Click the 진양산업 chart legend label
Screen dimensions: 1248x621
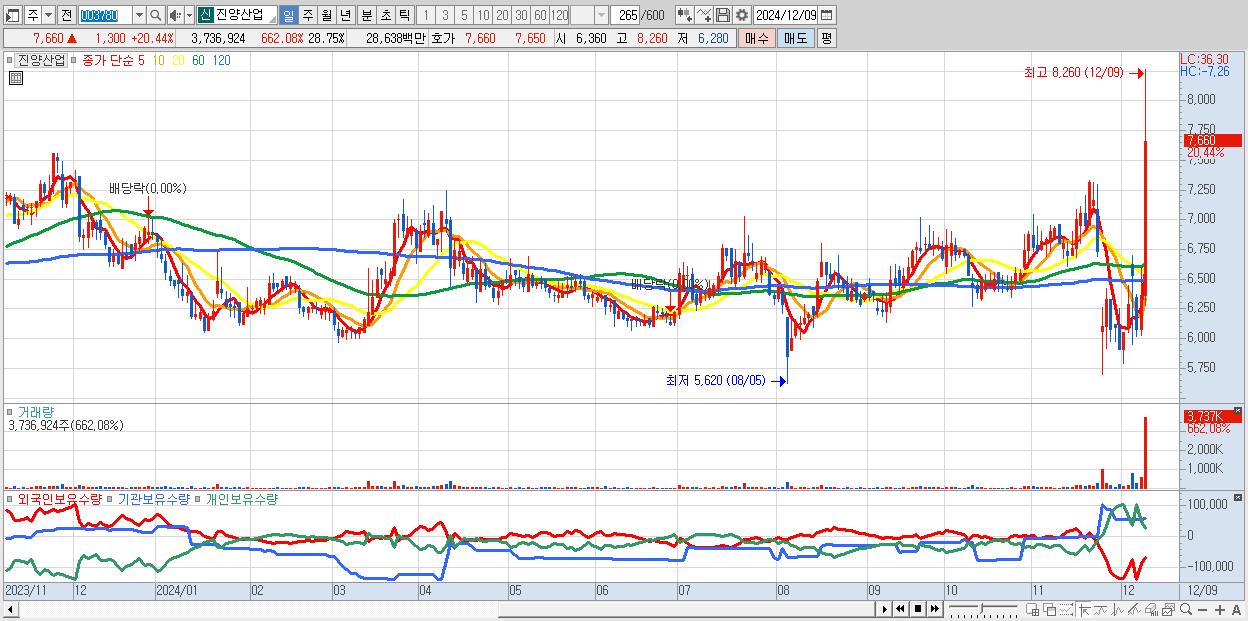pos(43,60)
